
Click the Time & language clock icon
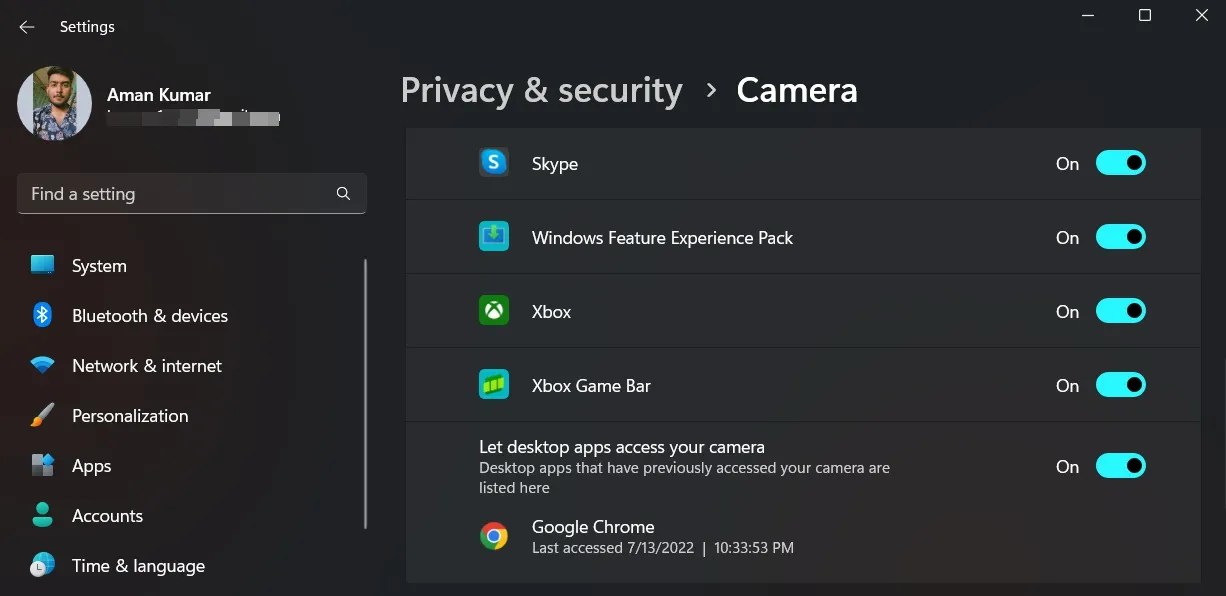[x=42, y=565]
